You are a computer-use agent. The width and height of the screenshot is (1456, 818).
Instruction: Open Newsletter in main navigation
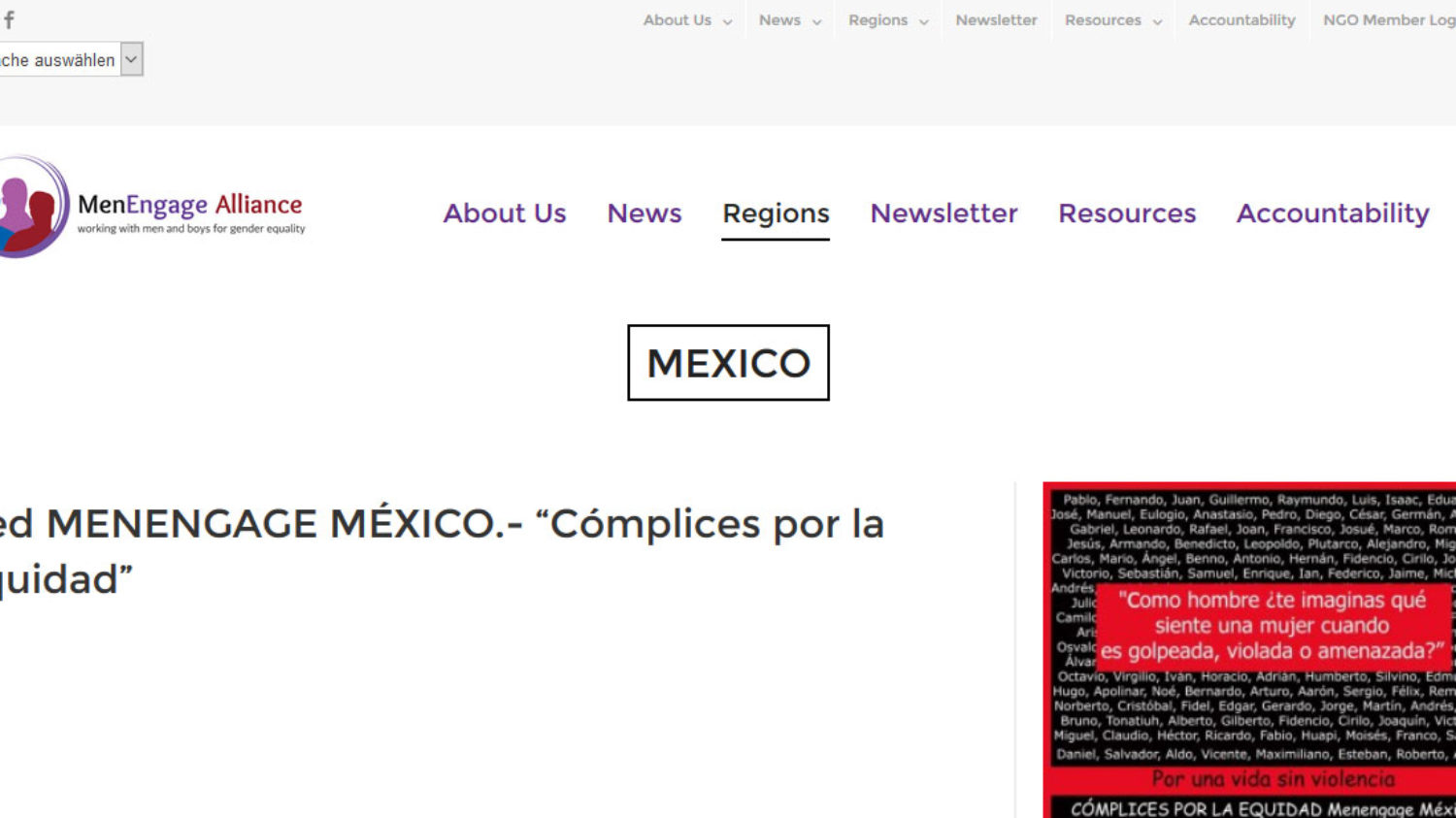[943, 213]
